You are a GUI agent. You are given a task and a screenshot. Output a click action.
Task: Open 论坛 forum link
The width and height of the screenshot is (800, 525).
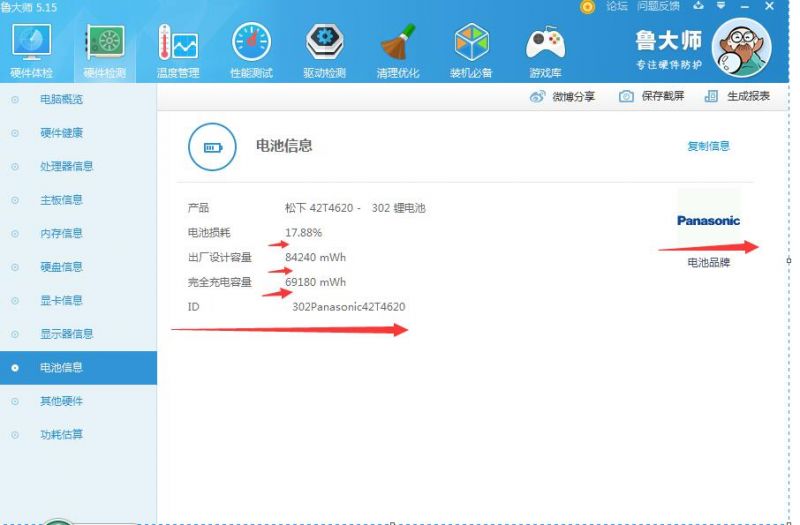coord(616,6)
